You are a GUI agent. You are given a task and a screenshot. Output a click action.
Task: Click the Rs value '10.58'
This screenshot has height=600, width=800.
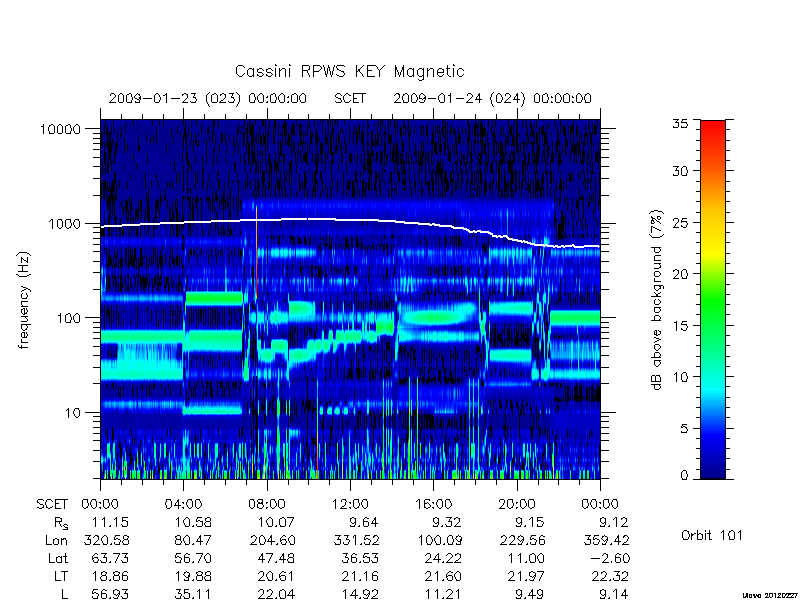(x=193, y=522)
